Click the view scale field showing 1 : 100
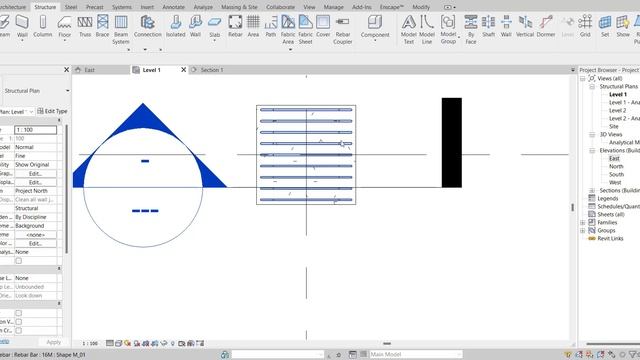640x360 pixels. pos(36,130)
